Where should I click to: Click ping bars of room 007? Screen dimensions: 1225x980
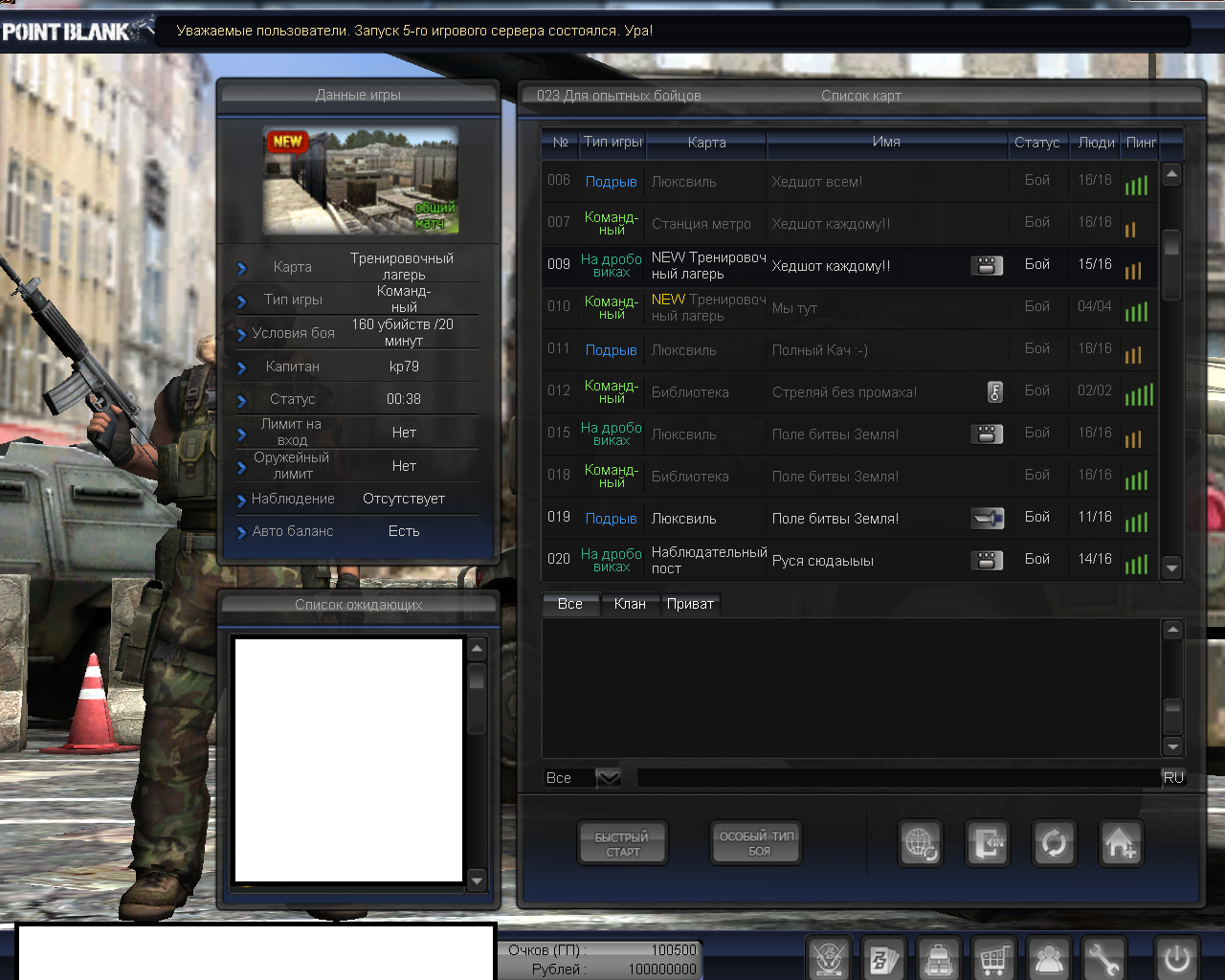click(x=1130, y=229)
